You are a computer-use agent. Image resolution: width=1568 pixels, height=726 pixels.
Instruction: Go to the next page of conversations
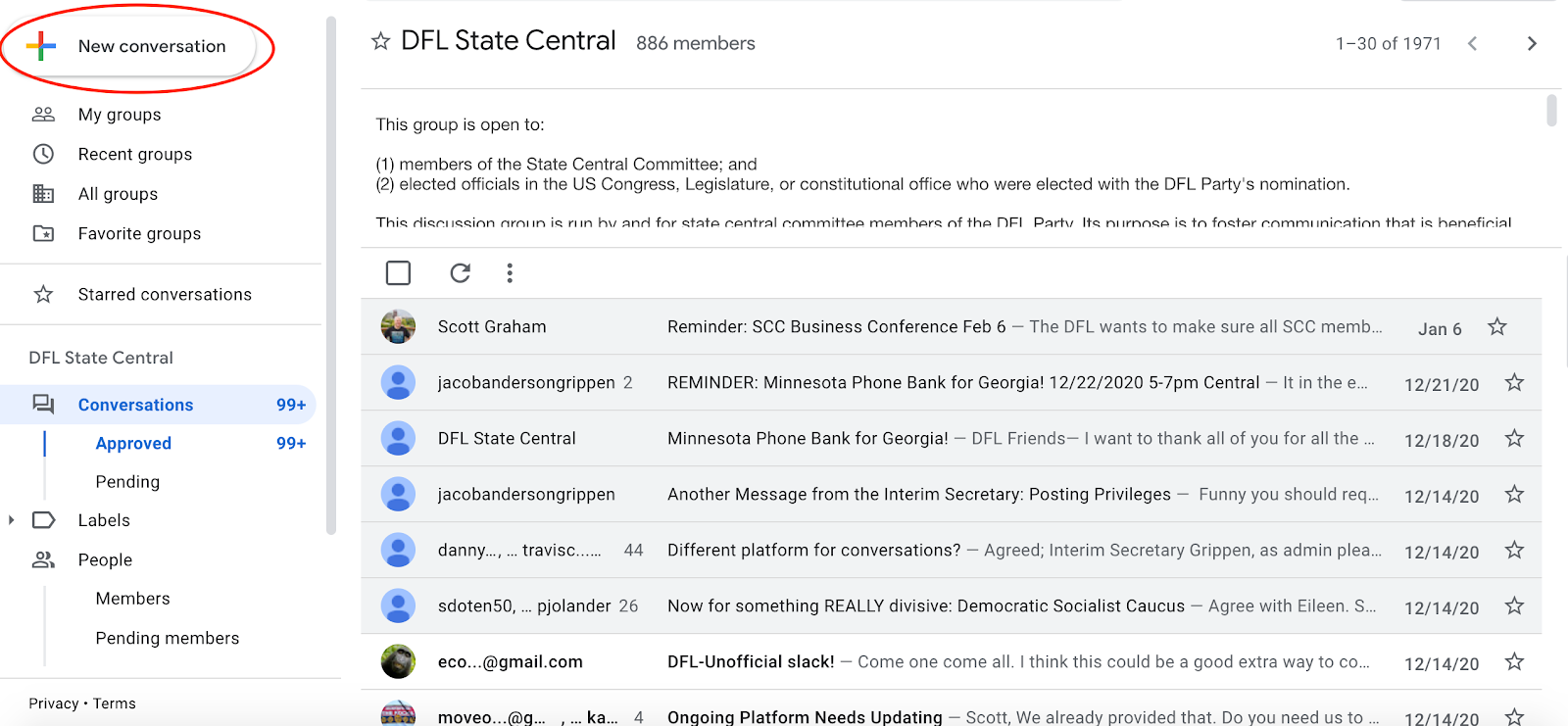1532,43
